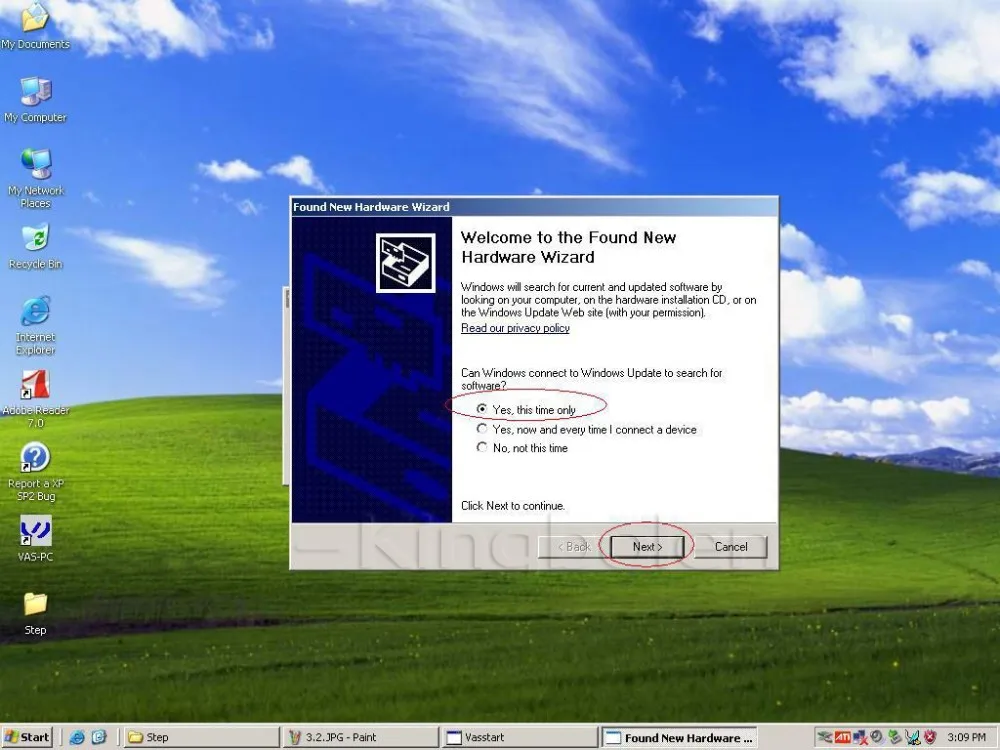Cancel the Found New Hardware Wizard
The height and width of the screenshot is (750, 1000).
pyautogui.click(x=731, y=547)
